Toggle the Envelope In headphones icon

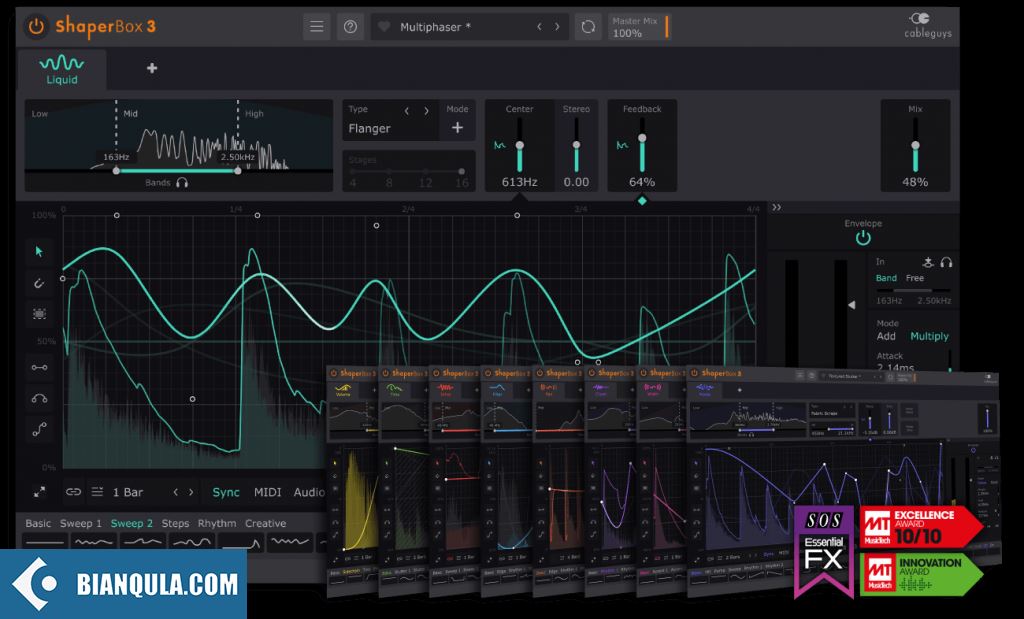pyautogui.click(x=946, y=262)
